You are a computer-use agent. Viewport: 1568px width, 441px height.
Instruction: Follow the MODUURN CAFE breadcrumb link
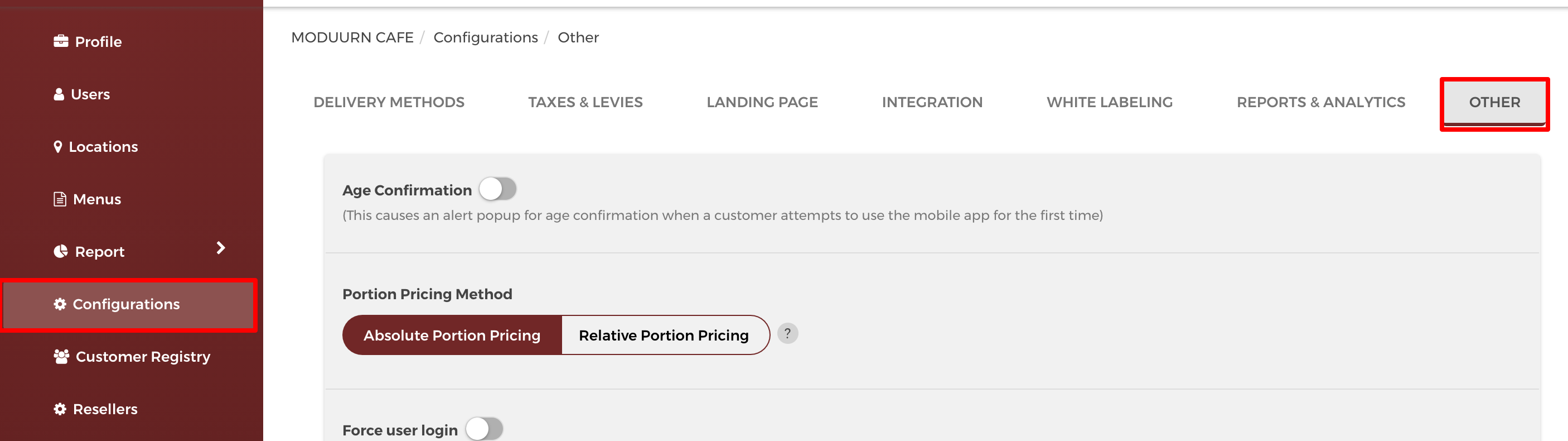click(352, 38)
